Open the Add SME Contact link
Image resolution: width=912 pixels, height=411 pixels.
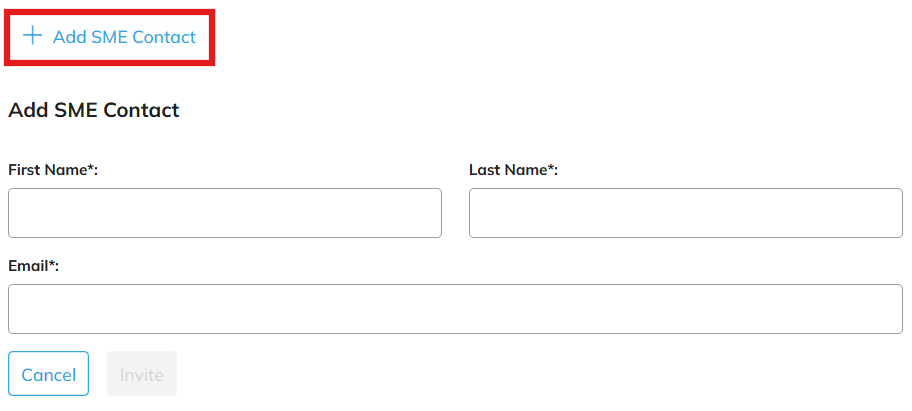click(x=123, y=37)
